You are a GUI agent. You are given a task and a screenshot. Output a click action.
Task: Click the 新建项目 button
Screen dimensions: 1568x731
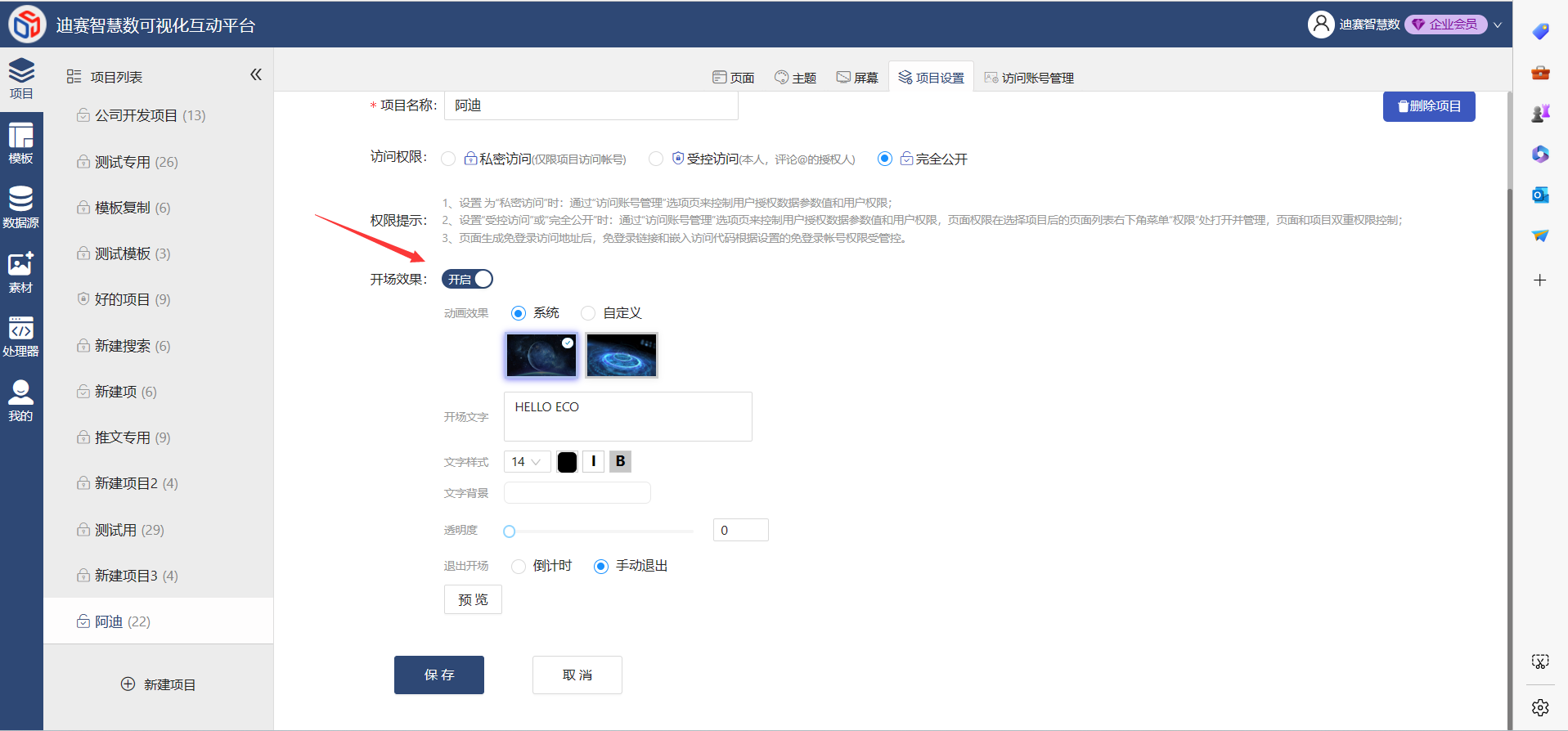pyautogui.click(x=159, y=684)
